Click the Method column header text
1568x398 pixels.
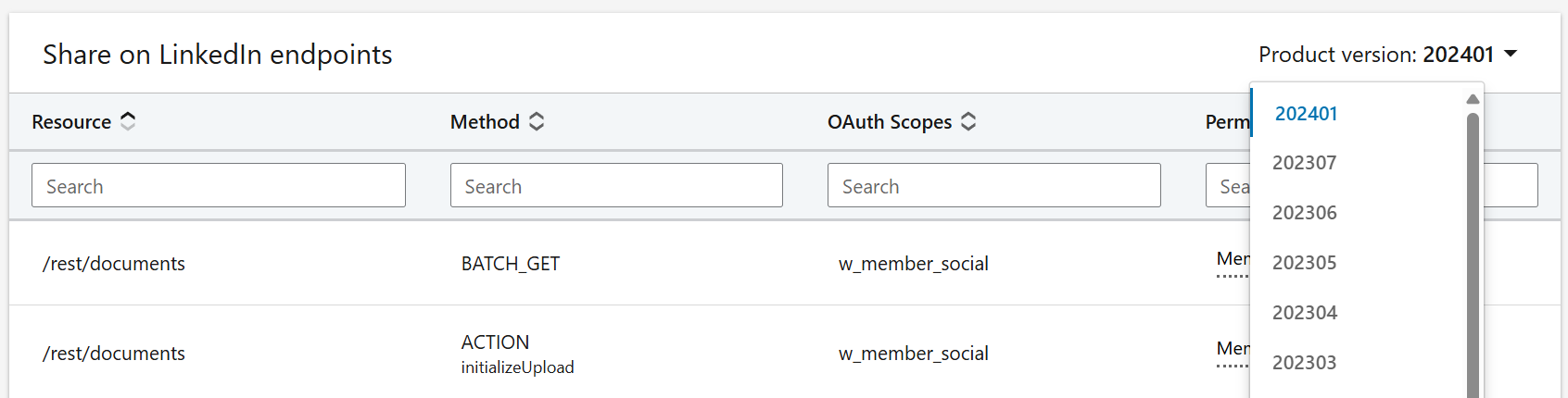point(485,122)
